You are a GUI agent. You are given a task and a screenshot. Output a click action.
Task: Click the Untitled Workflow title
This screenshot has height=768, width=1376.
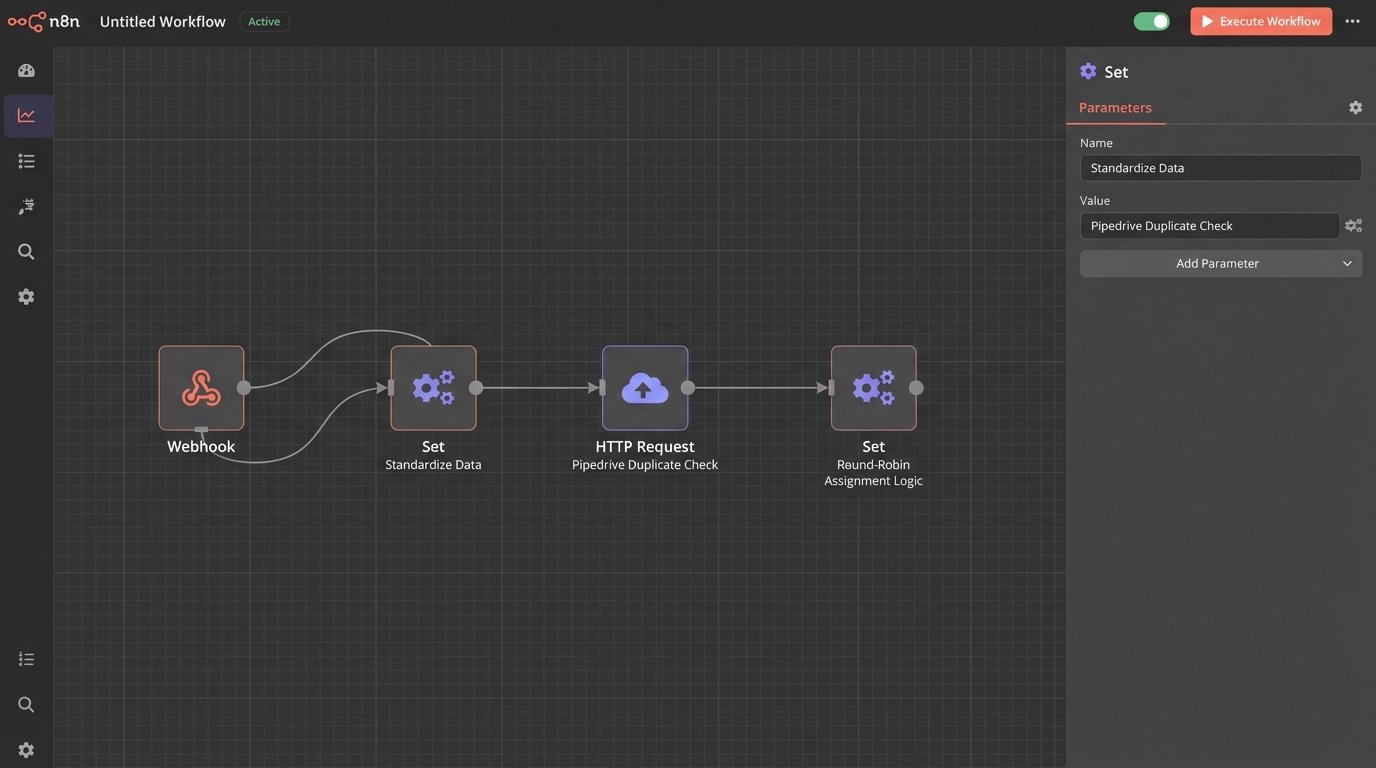(163, 21)
